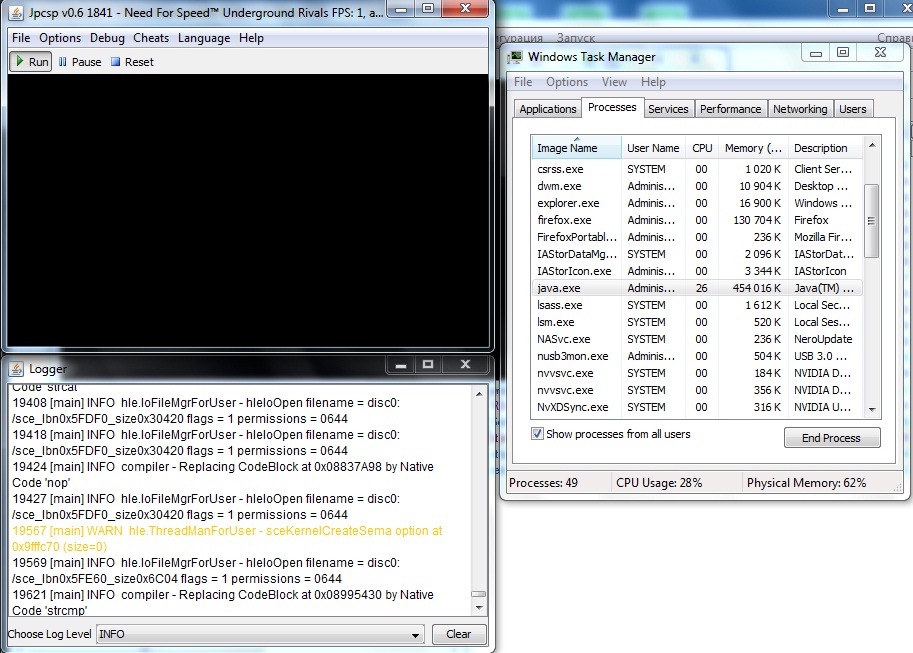Viewport: 913px width, 653px height.
Task: Sort processes by CPU column
Action: pyautogui.click(x=702, y=148)
